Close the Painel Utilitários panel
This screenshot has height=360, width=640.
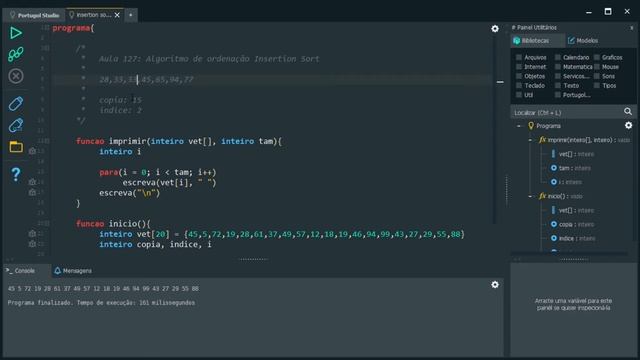(631, 28)
